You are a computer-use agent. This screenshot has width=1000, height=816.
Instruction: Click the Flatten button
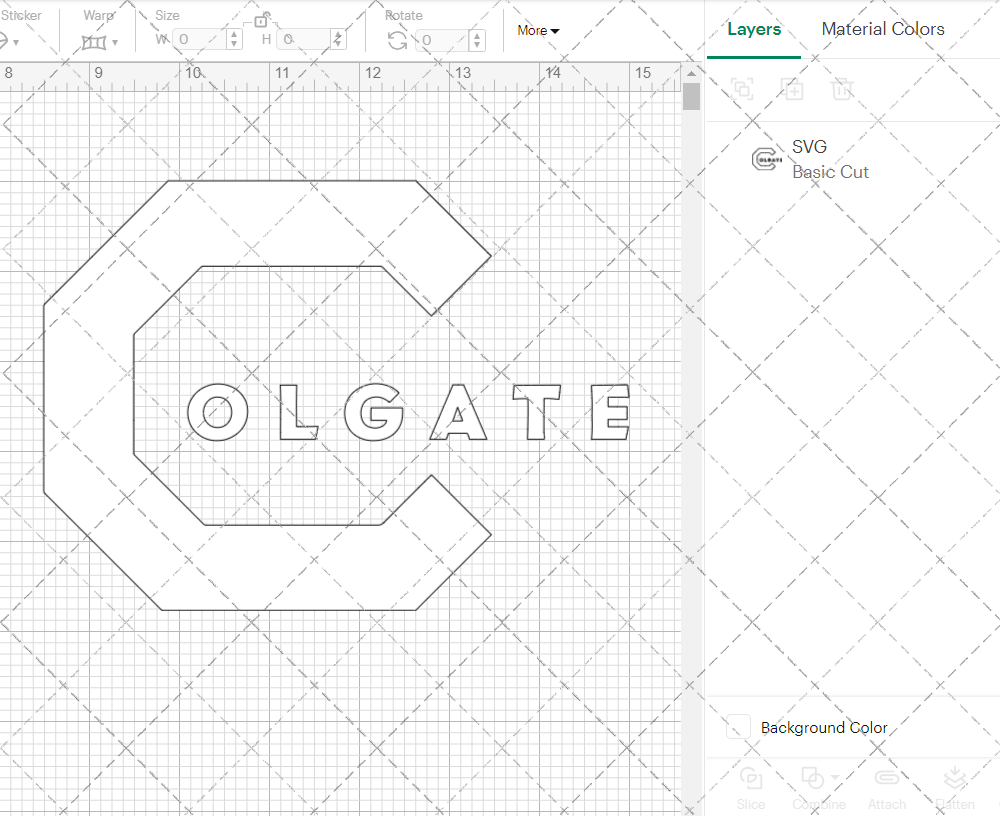[955, 789]
